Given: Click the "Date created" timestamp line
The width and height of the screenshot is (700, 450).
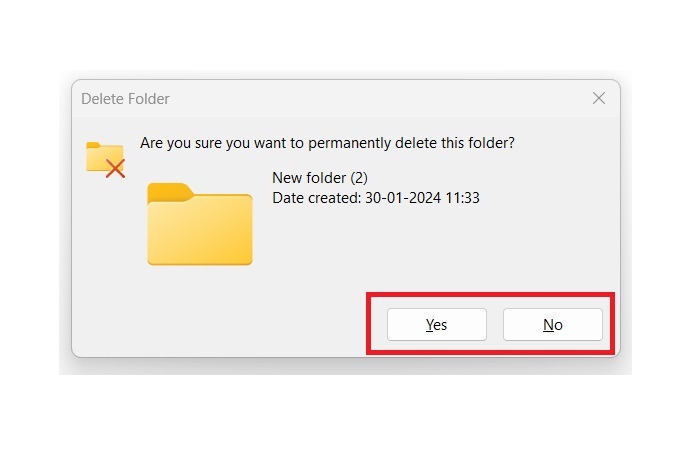Looking at the screenshot, I should [x=376, y=198].
